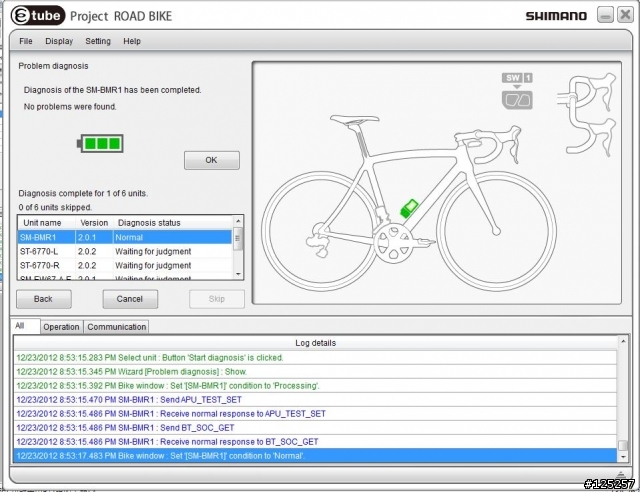Select the ST-6770-R unit row
The image size is (640, 492).
point(124,265)
